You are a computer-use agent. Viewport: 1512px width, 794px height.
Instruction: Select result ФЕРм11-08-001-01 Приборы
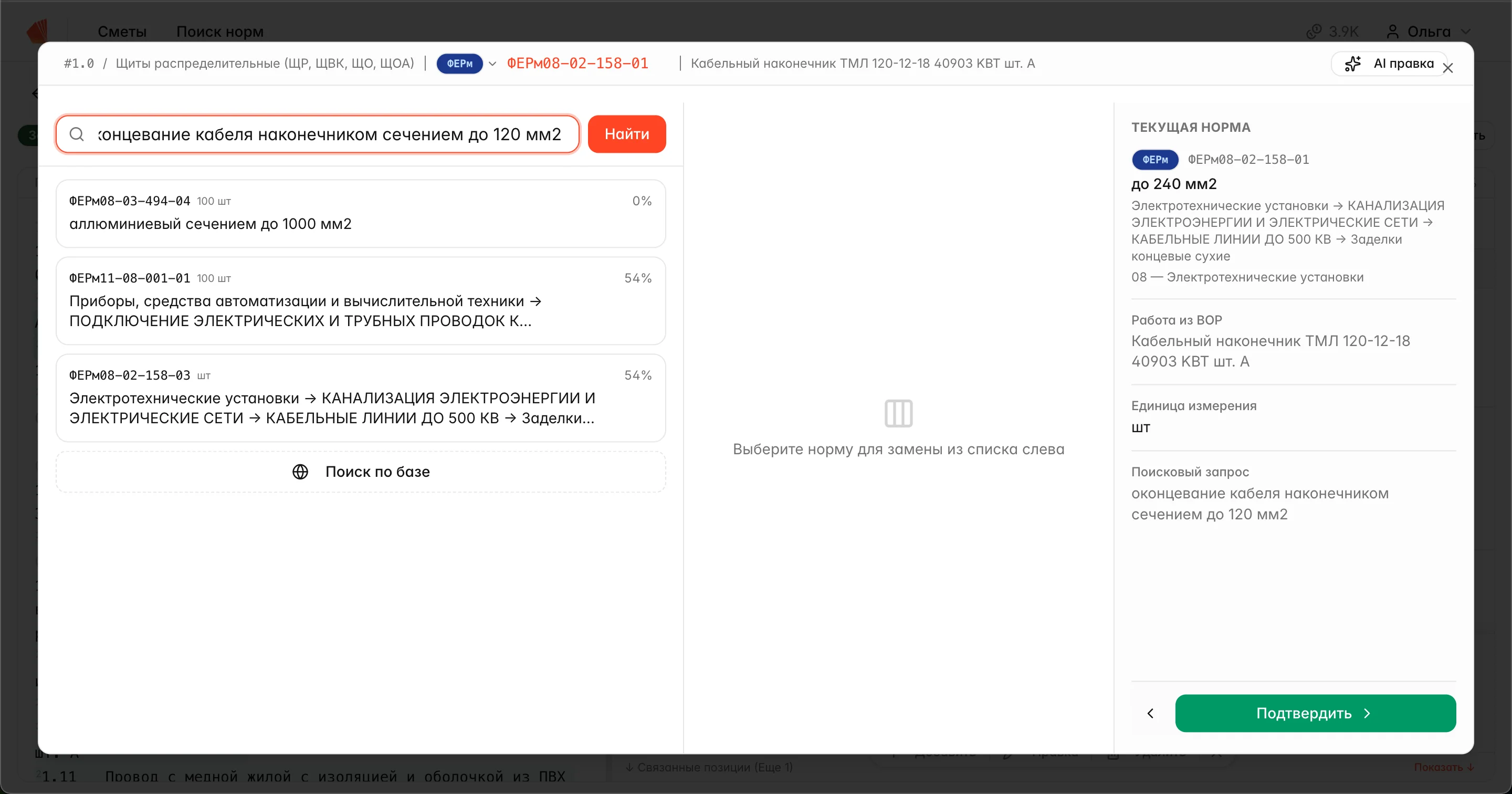click(360, 301)
